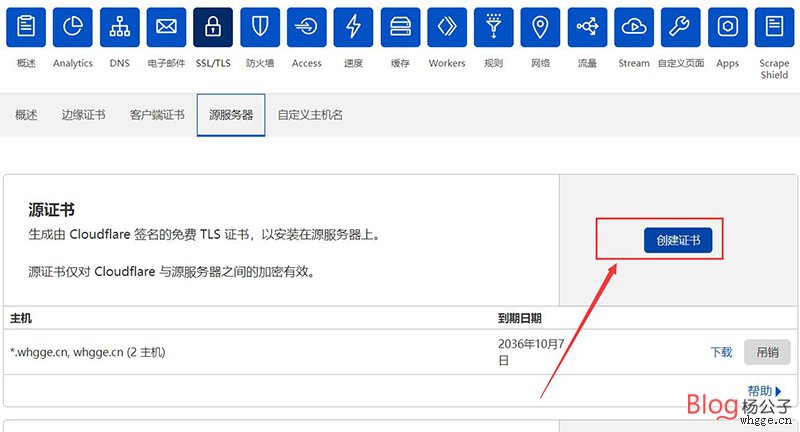
Task: Click the 创建证书 button
Action: click(678, 240)
